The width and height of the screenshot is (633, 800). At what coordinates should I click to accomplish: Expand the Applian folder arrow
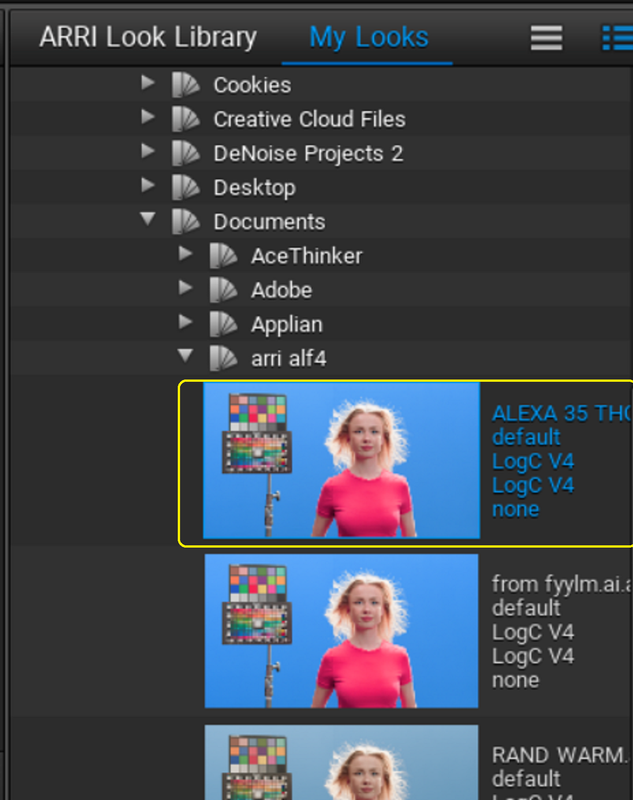(x=186, y=321)
